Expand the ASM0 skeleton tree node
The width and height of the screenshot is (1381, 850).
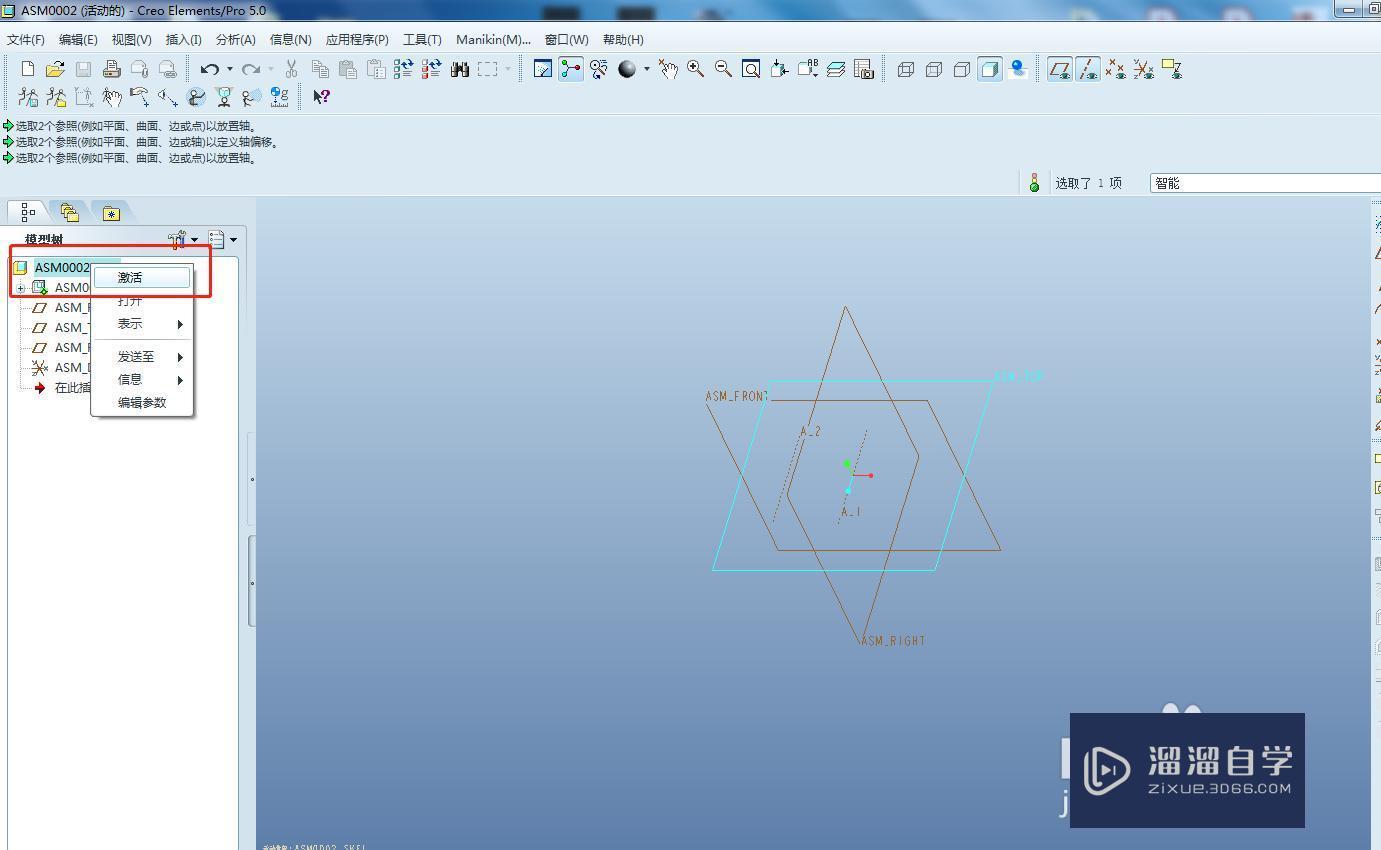[x=21, y=289]
